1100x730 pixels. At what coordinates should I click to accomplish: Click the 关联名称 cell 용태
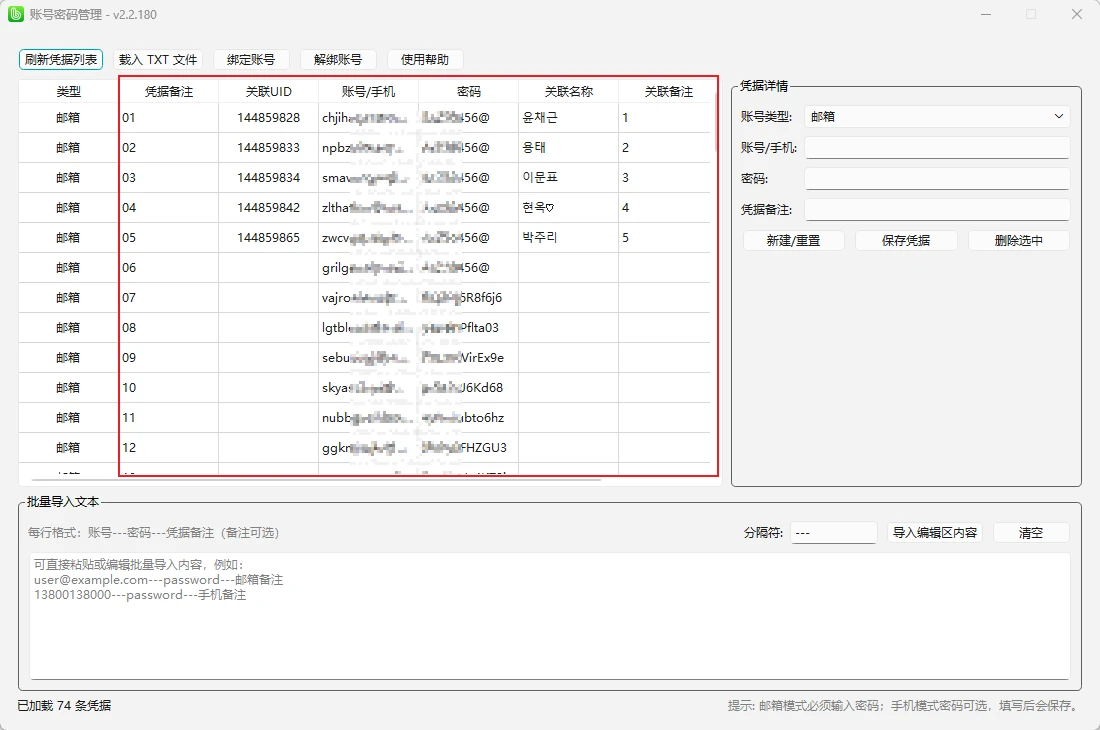569,148
